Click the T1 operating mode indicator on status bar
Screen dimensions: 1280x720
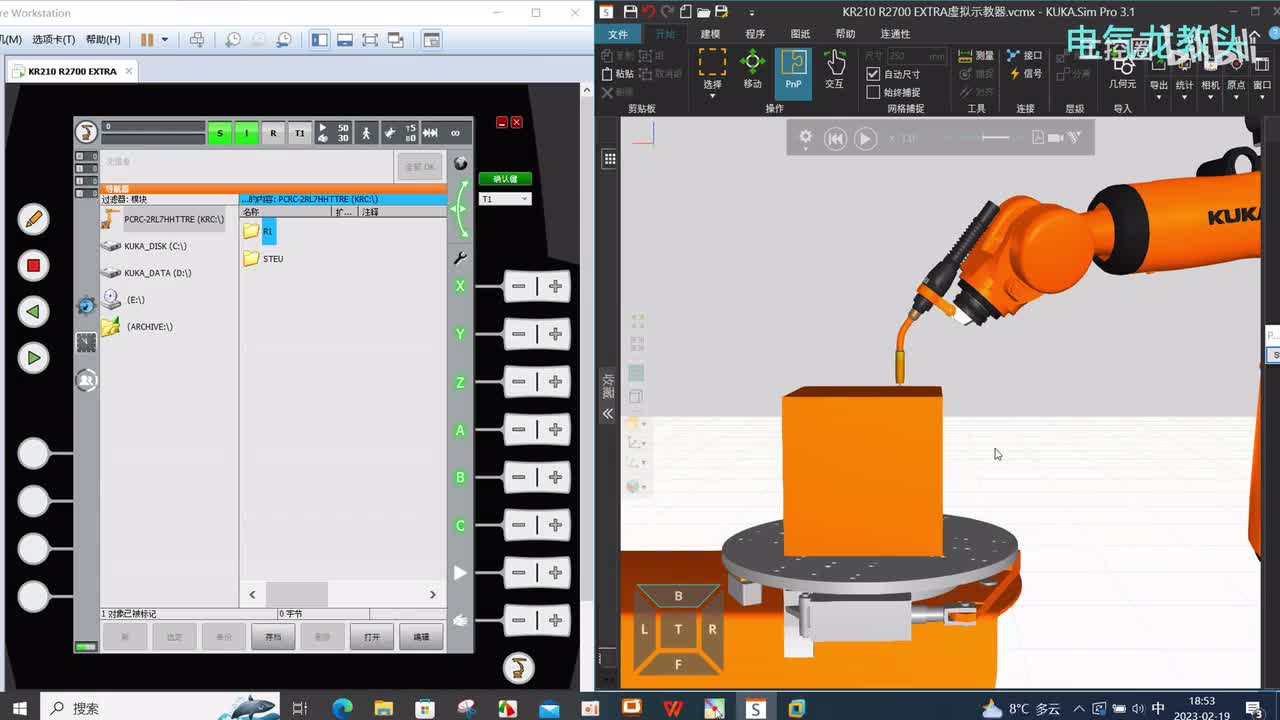(x=299, y=133)
